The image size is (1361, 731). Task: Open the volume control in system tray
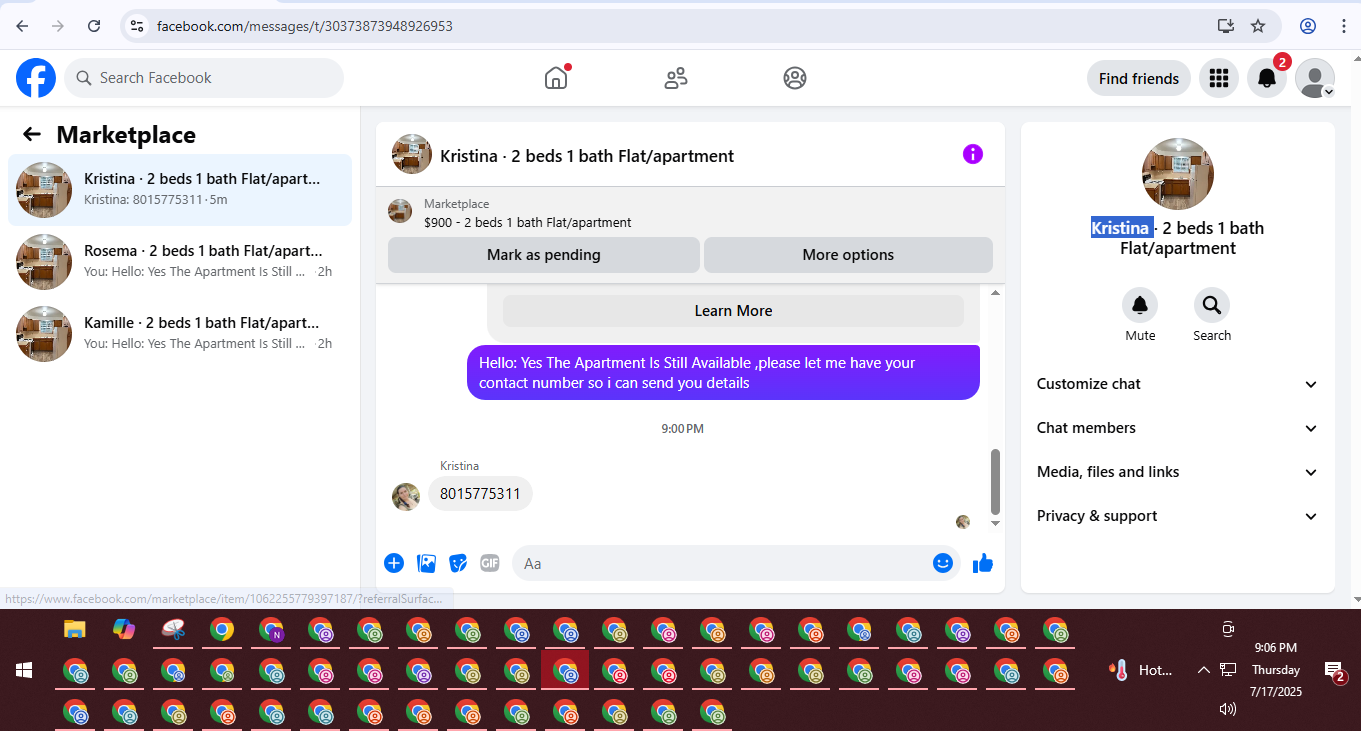point(1228,709)
